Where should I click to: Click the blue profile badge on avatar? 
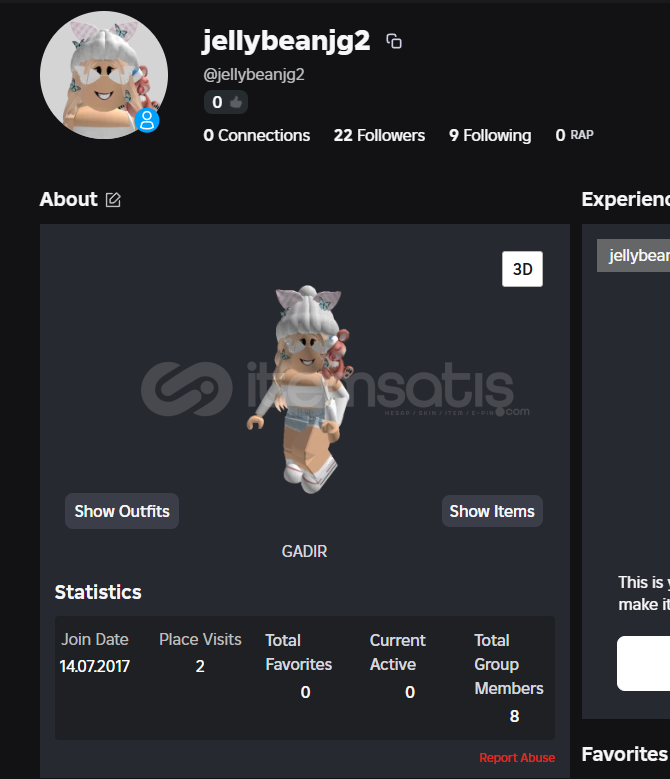tap(147, 120)
